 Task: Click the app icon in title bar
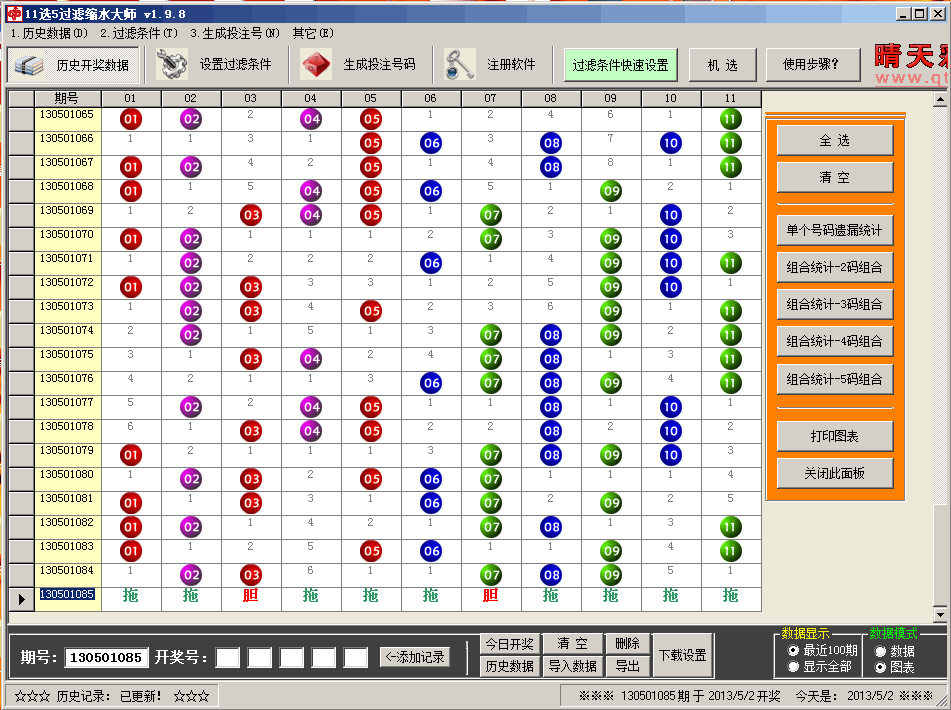tap(14, 13)
